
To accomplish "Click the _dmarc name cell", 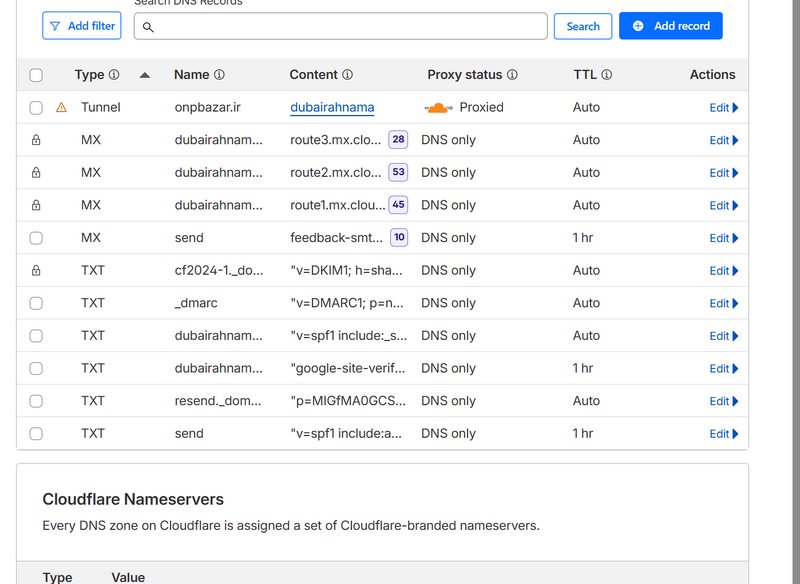I will (x=196, y=303).
